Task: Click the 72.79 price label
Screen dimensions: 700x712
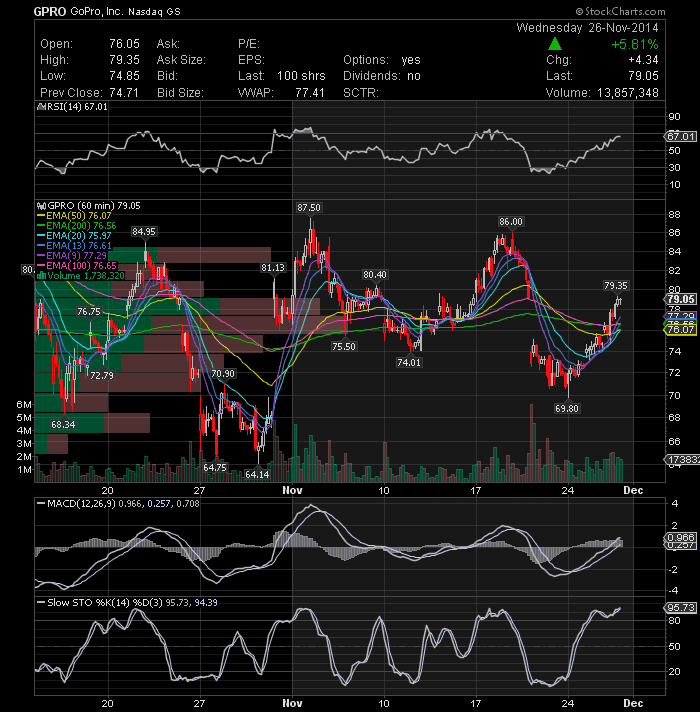Action: 102,376
